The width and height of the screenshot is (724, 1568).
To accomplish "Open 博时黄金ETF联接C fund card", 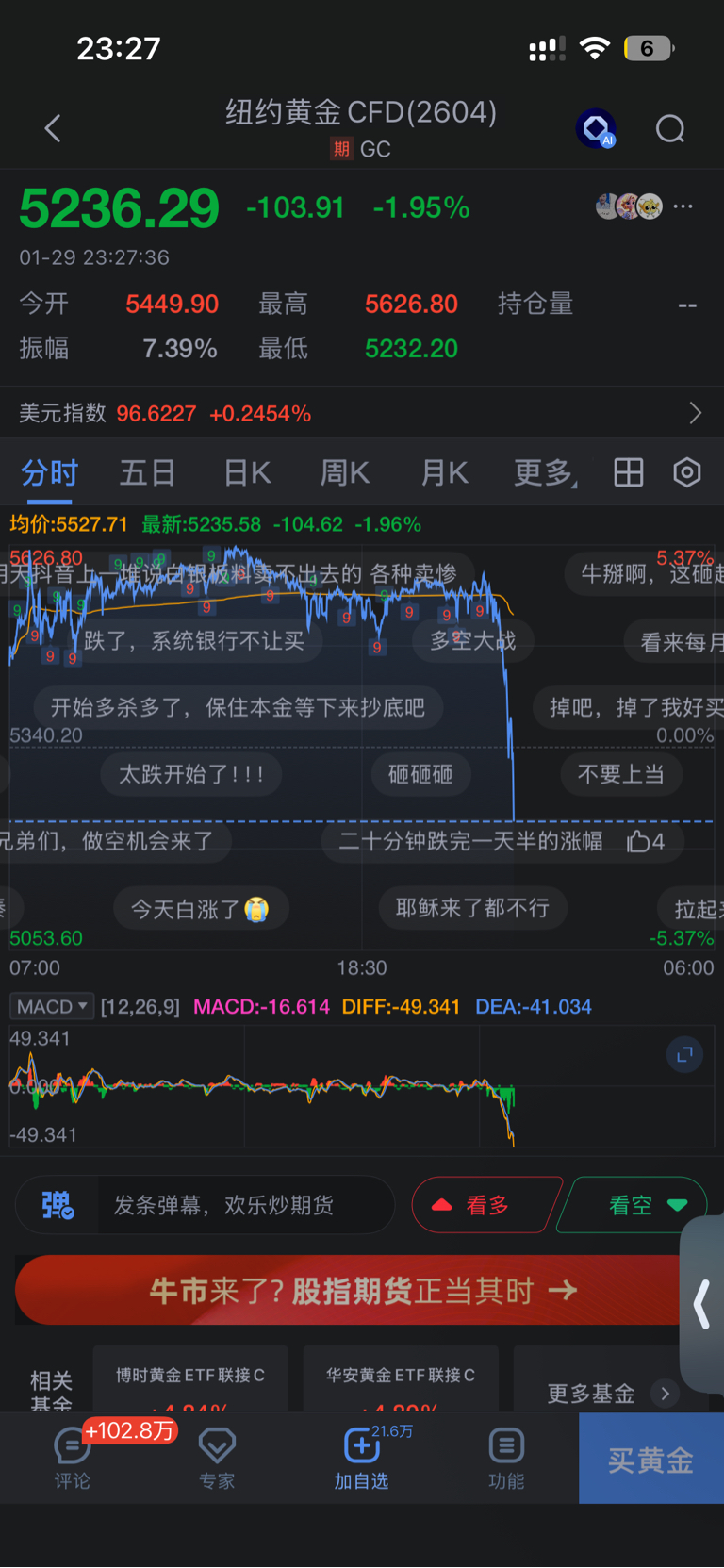I will [x=190, y=1378].
